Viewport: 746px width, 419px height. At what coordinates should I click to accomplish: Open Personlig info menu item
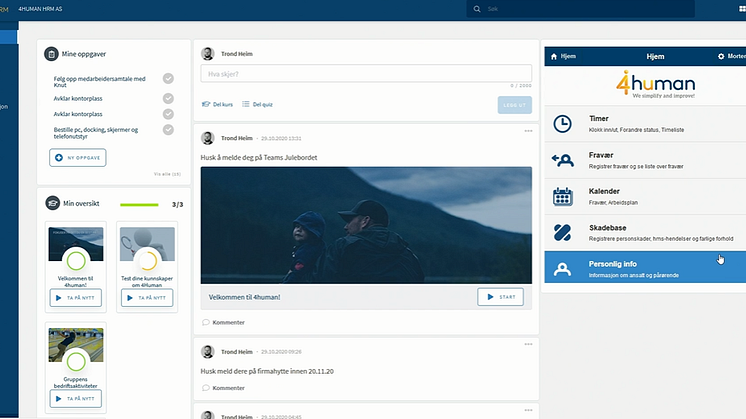click(645, 267)
